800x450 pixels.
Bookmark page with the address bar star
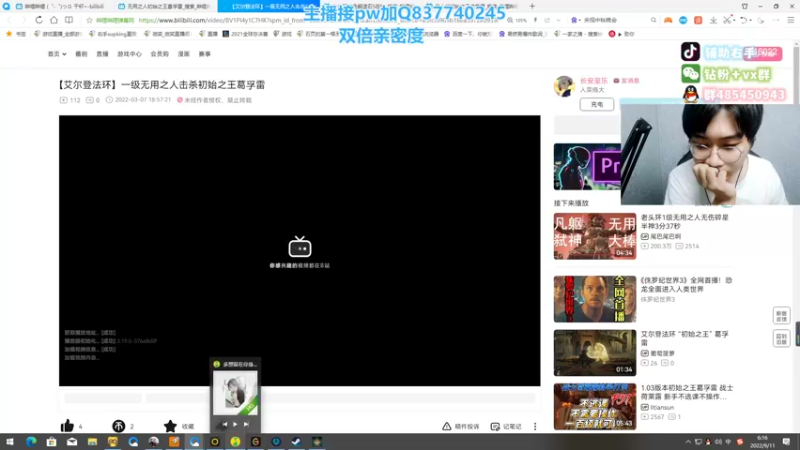pyautogui.click(x=89, y=20)
